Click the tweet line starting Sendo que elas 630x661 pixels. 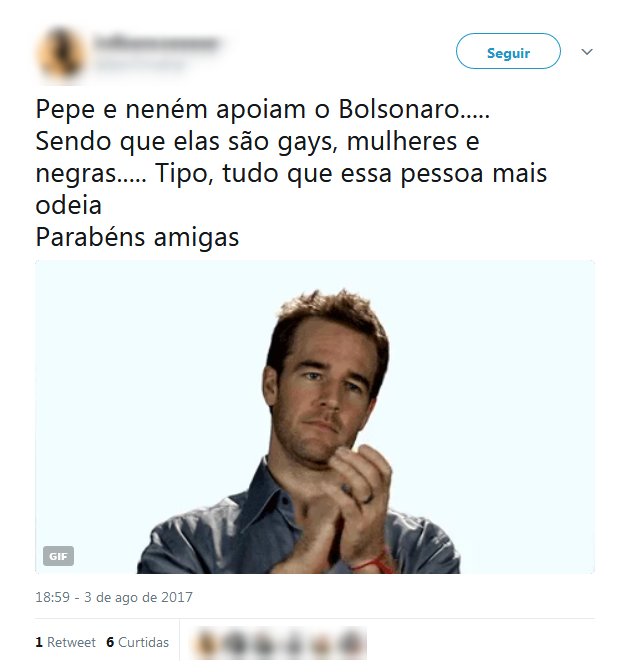click(257, 141)
